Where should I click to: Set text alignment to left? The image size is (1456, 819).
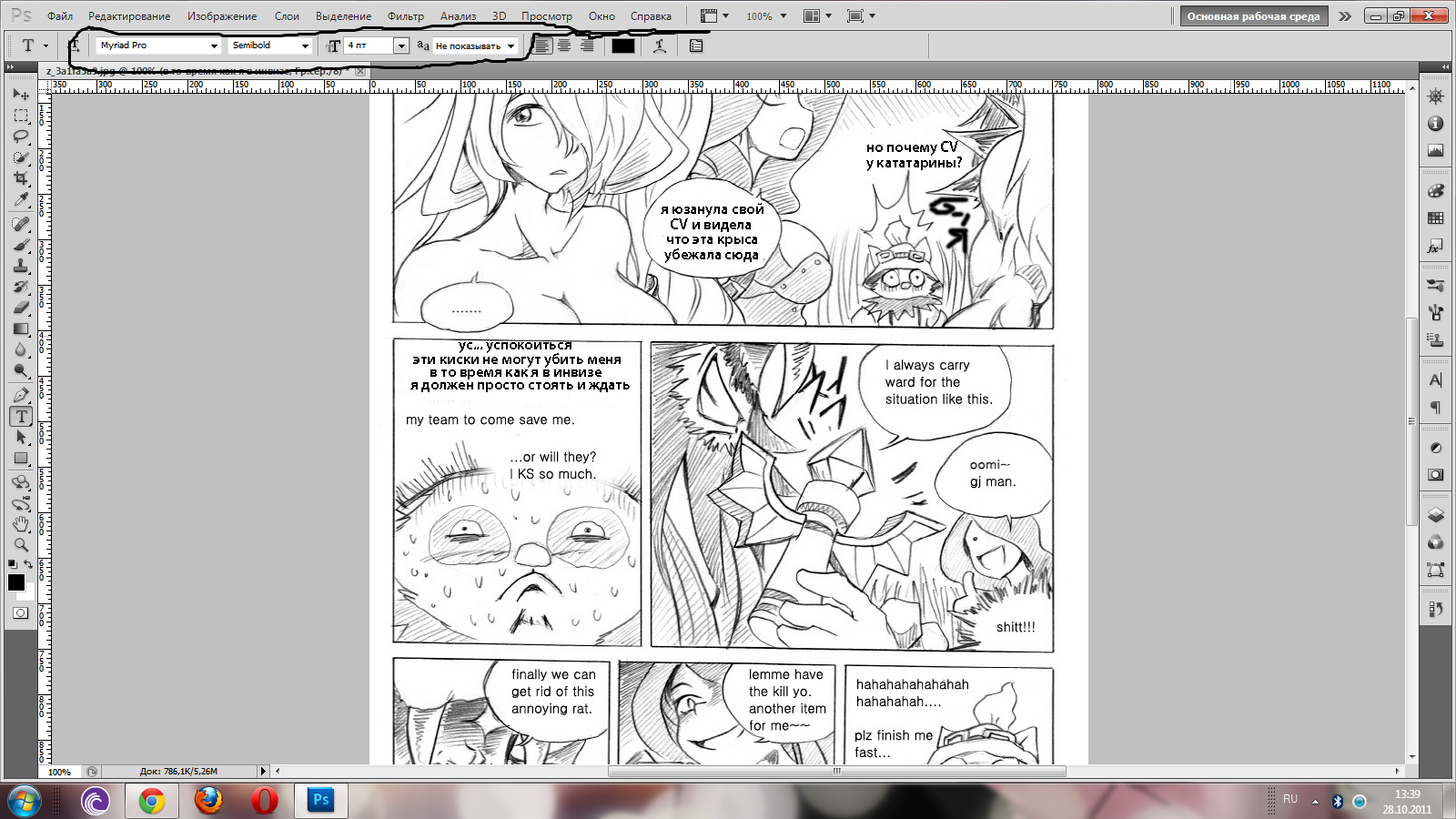[x=542, y=45]
